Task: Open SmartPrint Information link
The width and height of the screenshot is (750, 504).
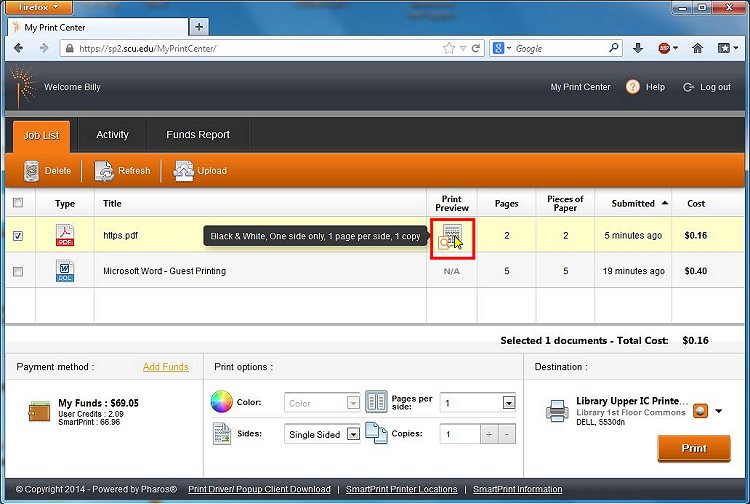Action: (x=518, y=489)
